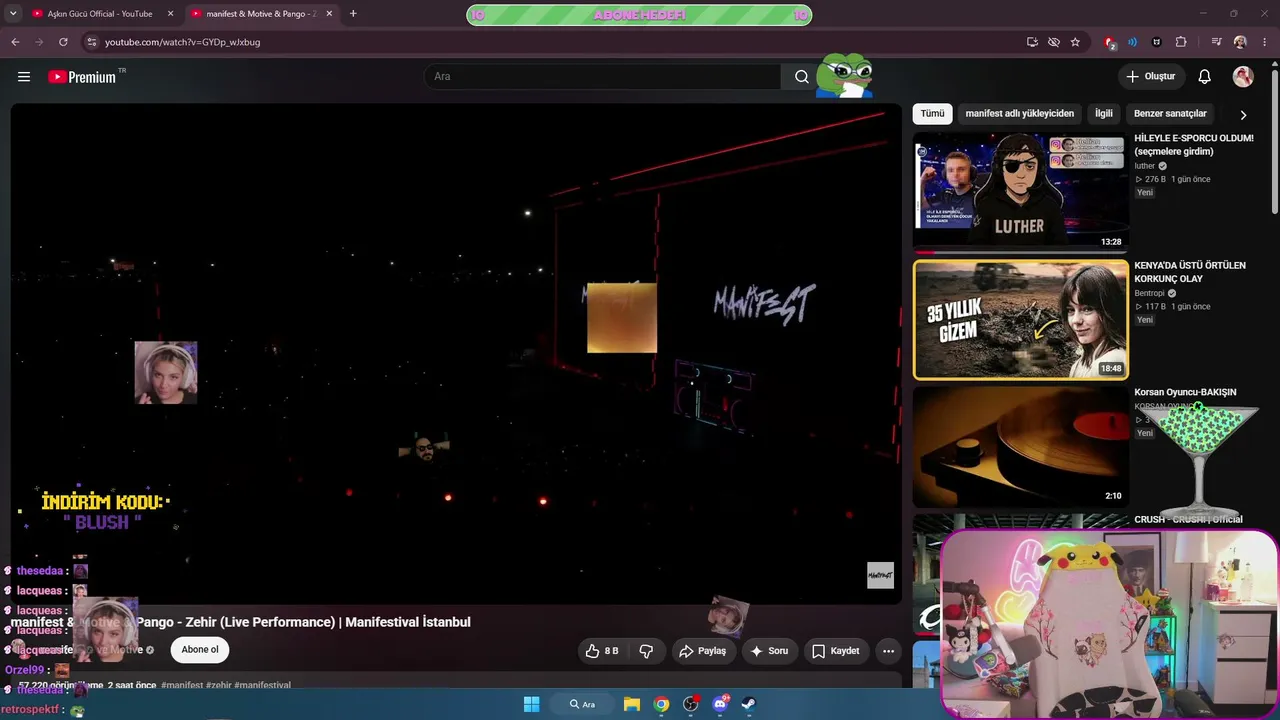
Task: Open the Chrome extensions puzzle menu
Action: [x=1181, y=42]
